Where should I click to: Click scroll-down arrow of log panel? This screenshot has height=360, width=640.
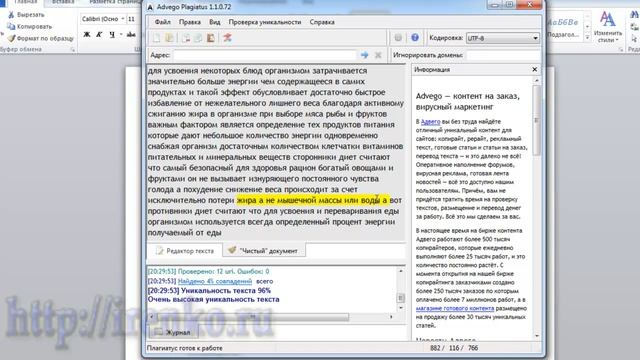(401, 308)
